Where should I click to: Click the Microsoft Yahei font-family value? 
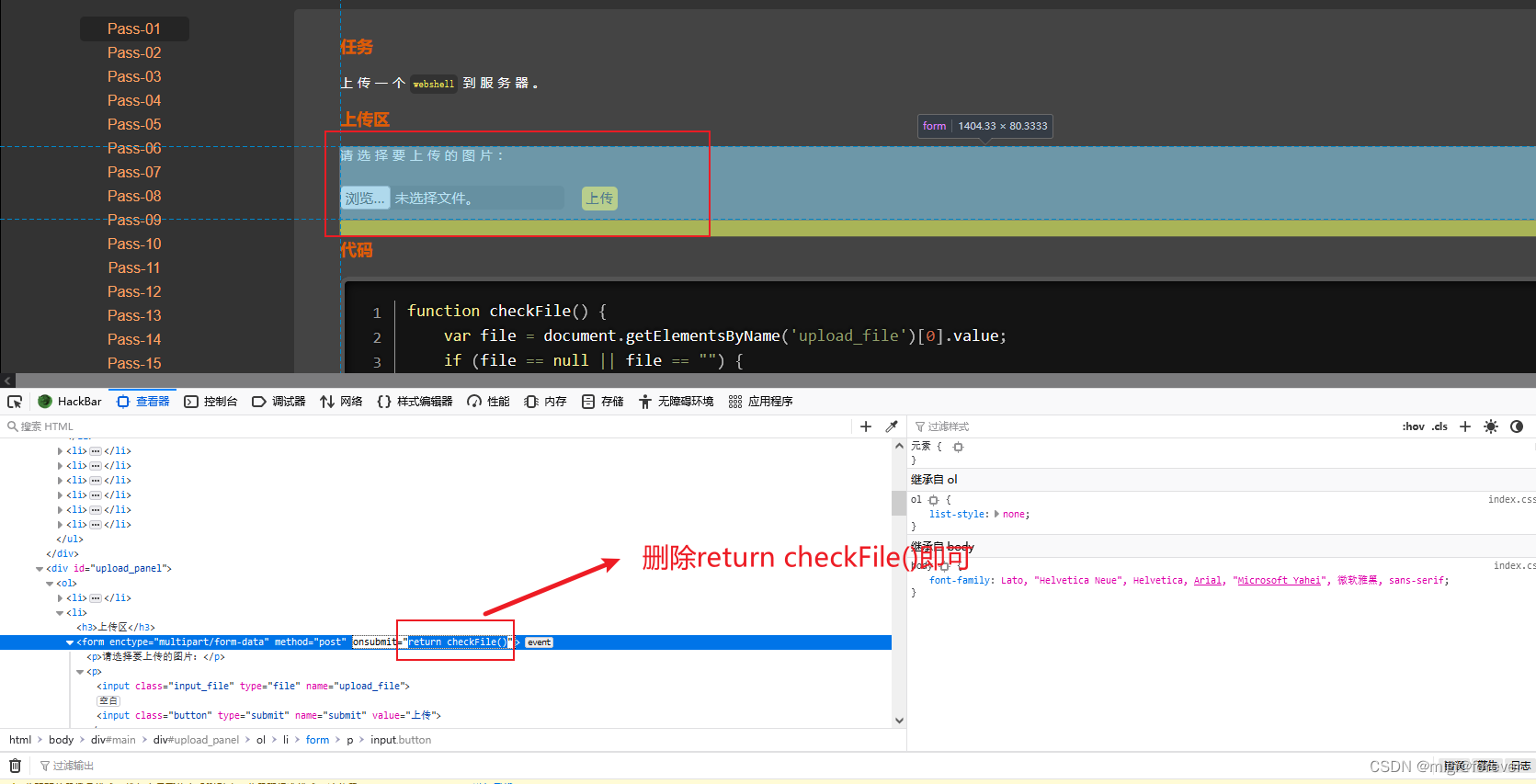(1279, 580)
